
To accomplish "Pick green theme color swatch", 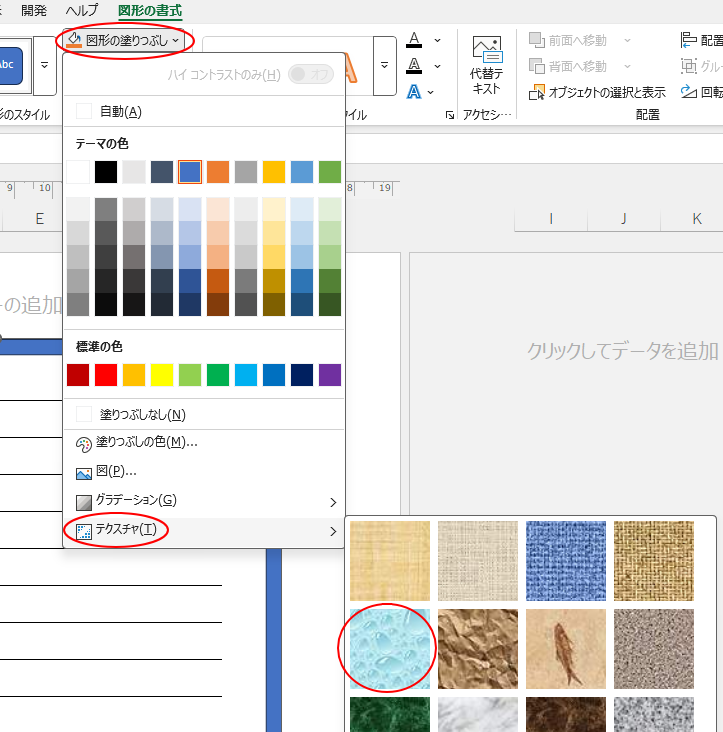I will (330, 172).
